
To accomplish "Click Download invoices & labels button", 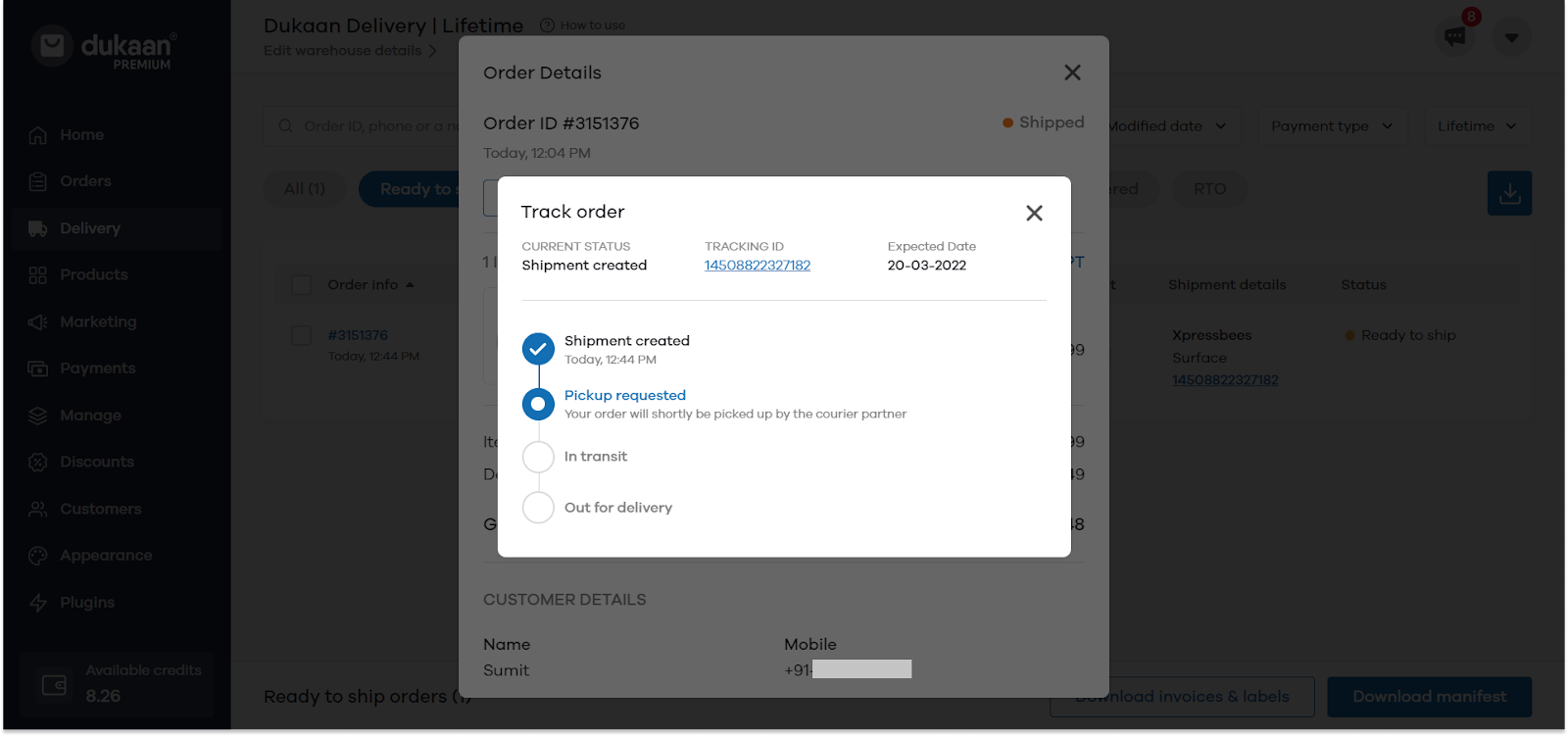I will click(x=1182, y=697).
